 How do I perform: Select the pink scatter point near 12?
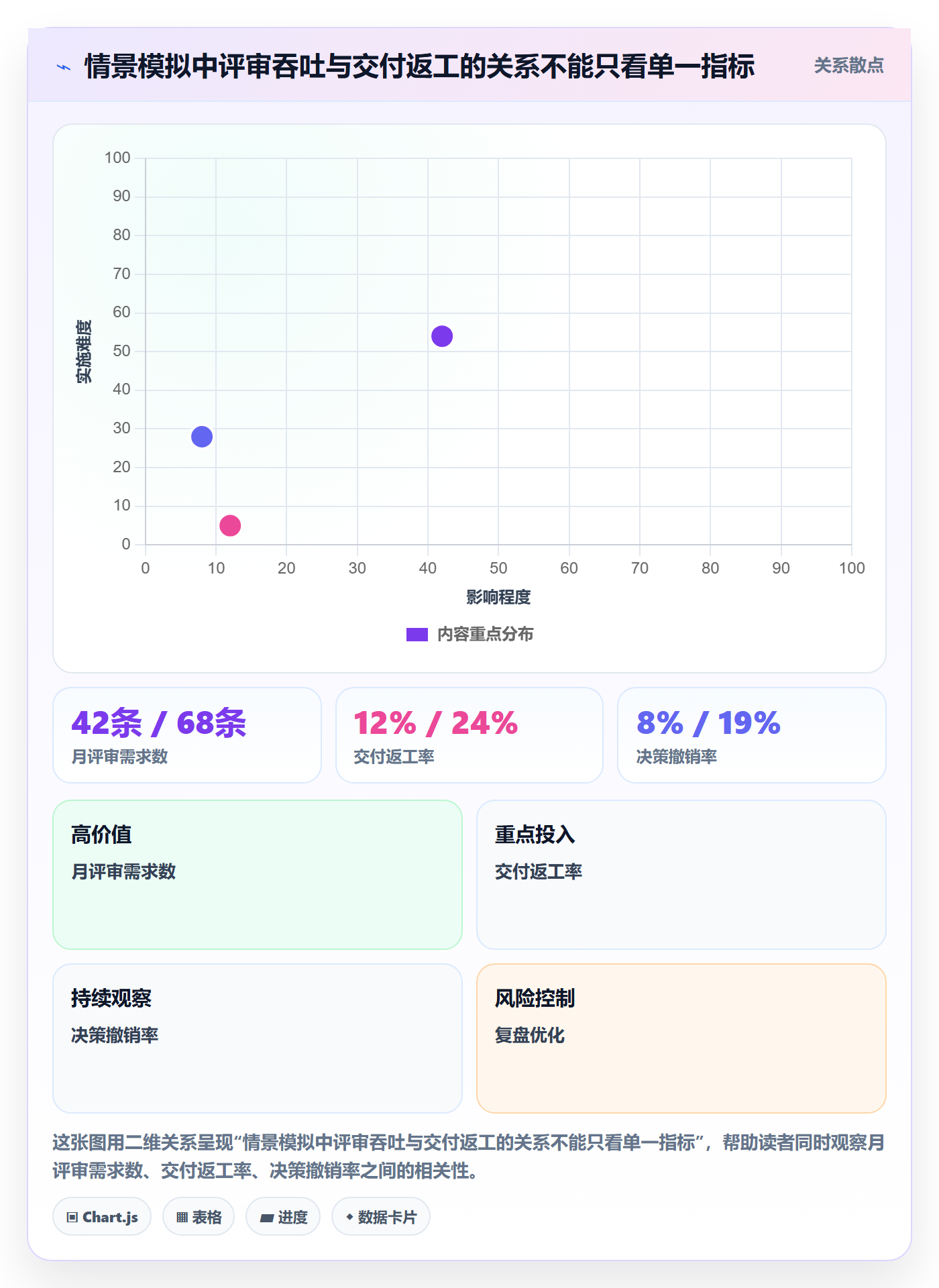[230, 525]
